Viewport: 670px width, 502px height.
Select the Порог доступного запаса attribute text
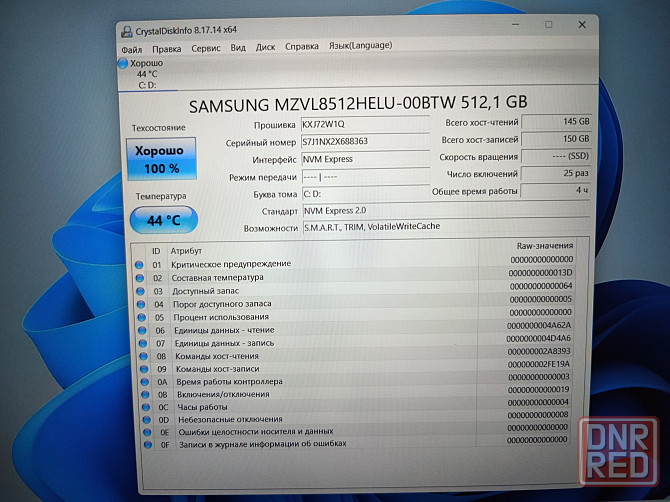222,304
